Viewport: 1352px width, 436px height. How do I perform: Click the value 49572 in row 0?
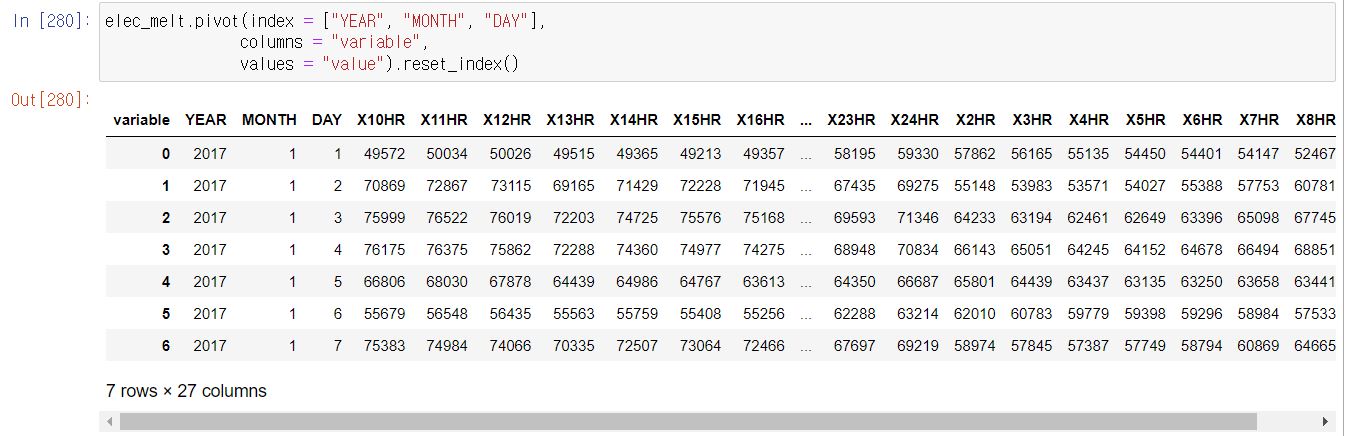coord(385,153)
